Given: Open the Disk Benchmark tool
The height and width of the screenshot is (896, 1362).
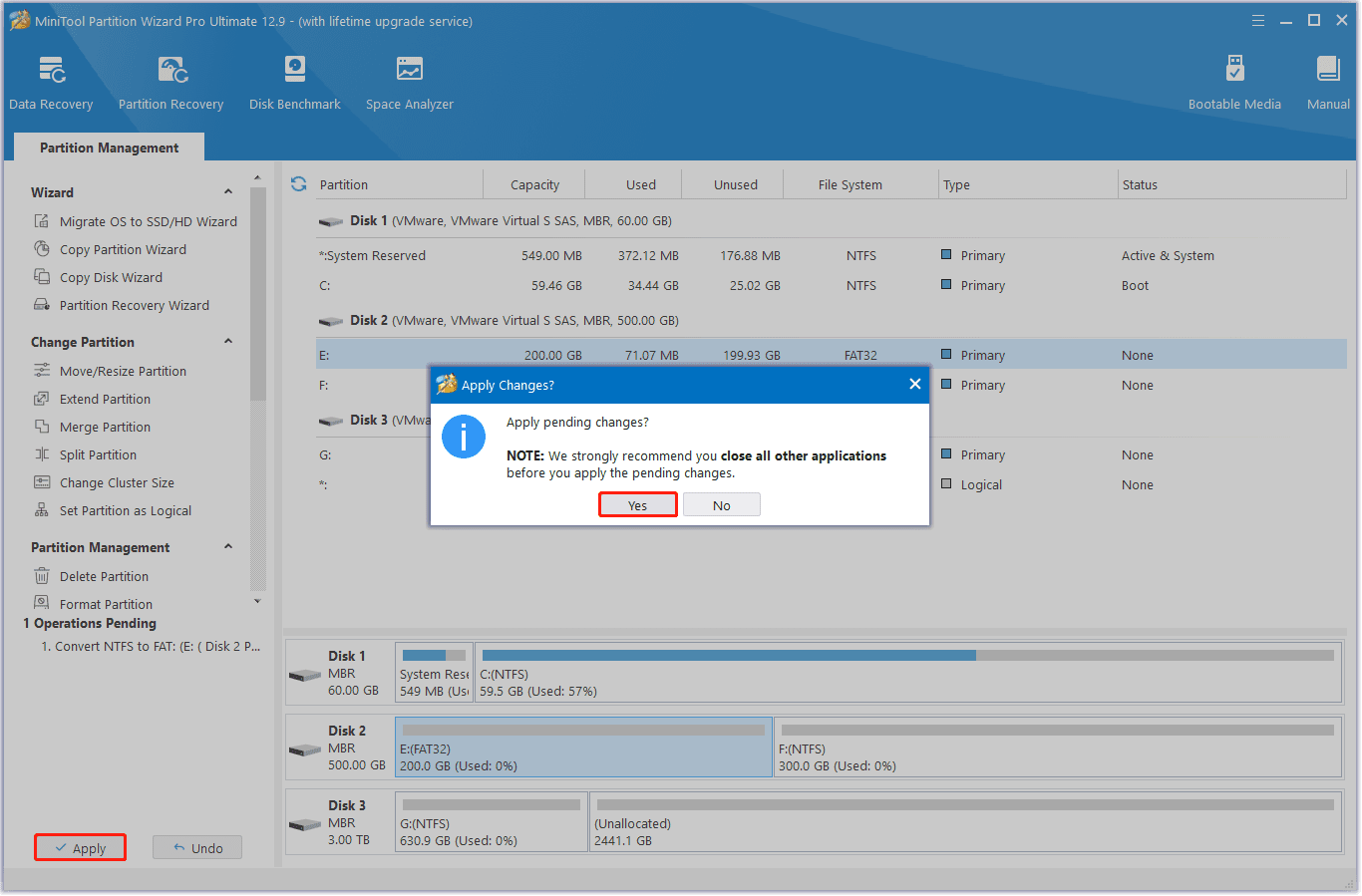Looking at the screenshot, I should click(294, 84).
